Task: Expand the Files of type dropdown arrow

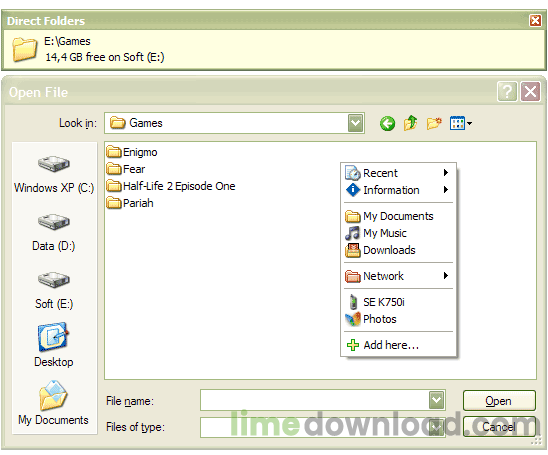Action: tap(436, 427)
